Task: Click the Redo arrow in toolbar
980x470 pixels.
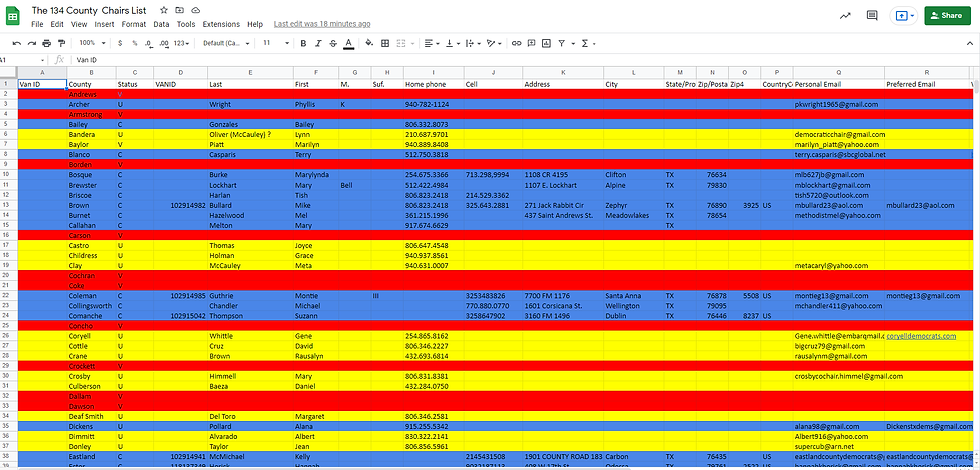Action: [31, 43]
